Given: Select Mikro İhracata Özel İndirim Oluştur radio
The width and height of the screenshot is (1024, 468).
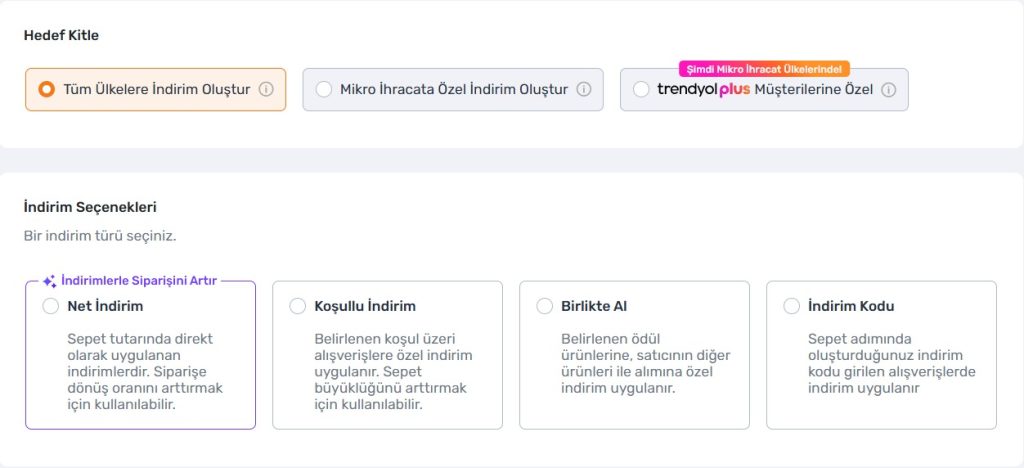Looking at the screenshot, I should pyautogui.click(x=323, y=89).
